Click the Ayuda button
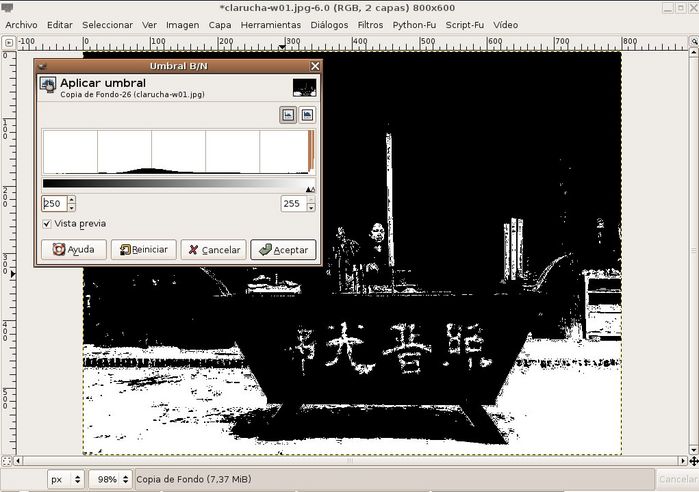Viewport: 699px width, 492px height. [x=74, y=250]
